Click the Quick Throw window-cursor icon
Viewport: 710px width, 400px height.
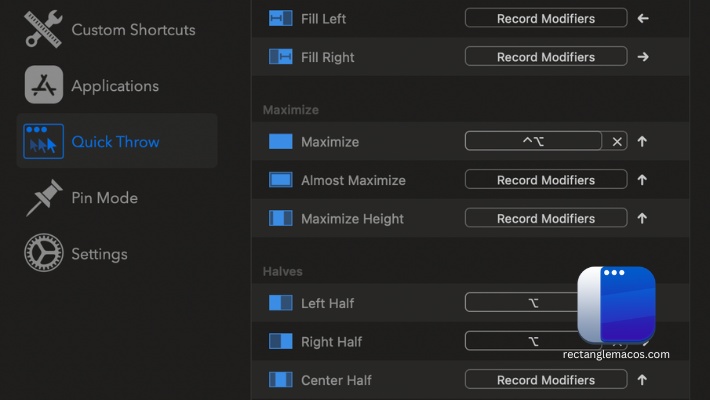coord(43,141)
